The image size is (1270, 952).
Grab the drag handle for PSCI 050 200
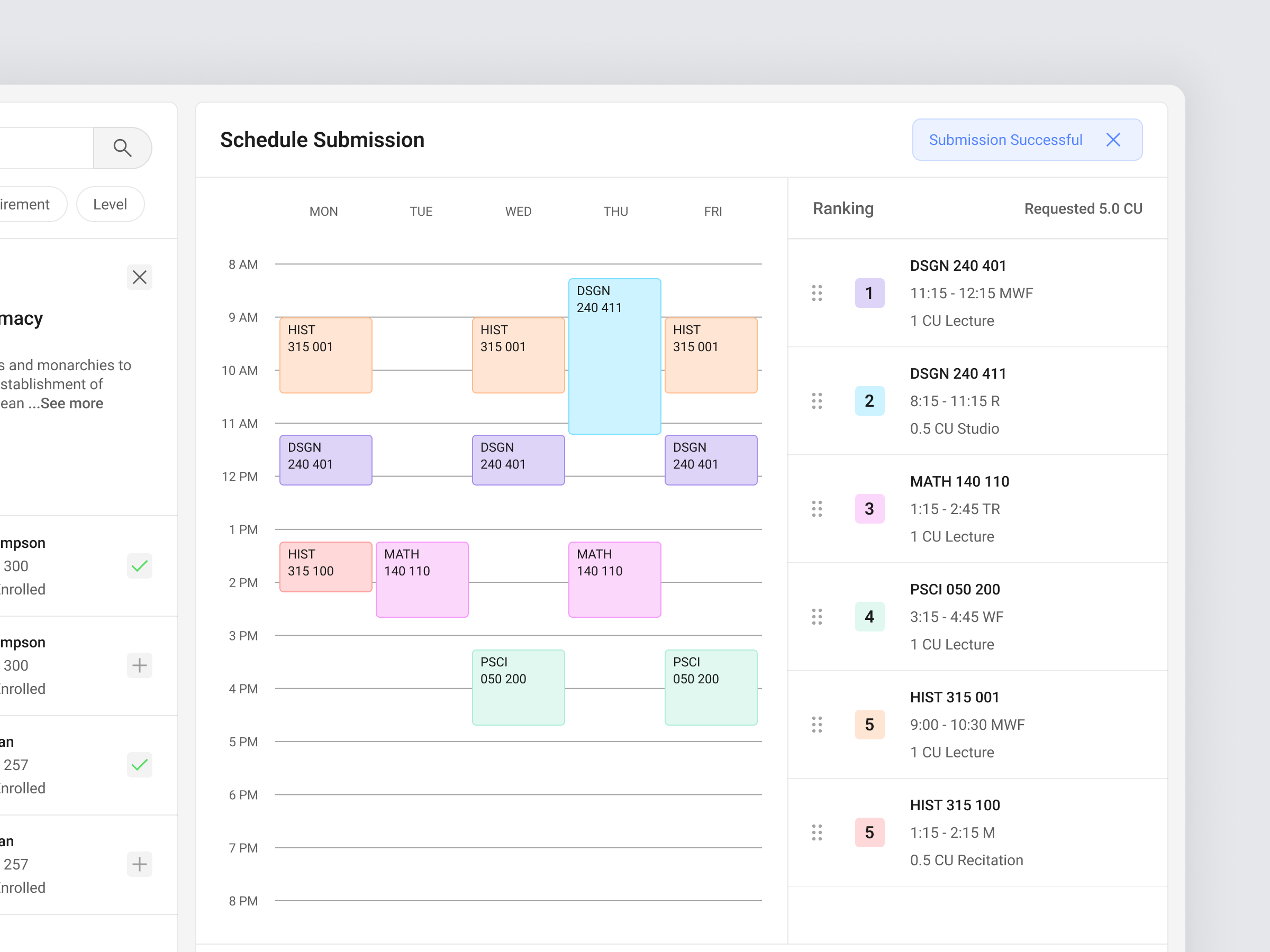click(817, 617)
